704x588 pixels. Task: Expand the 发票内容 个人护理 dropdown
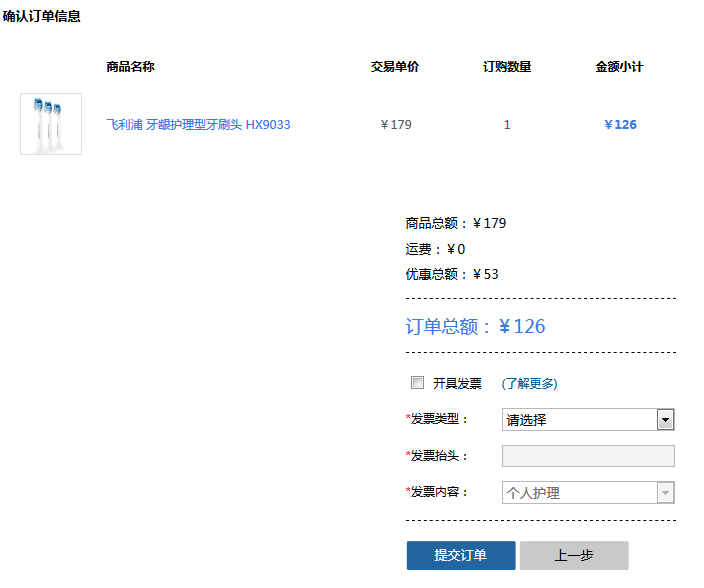pyautogui.click(x=588, y=493)
